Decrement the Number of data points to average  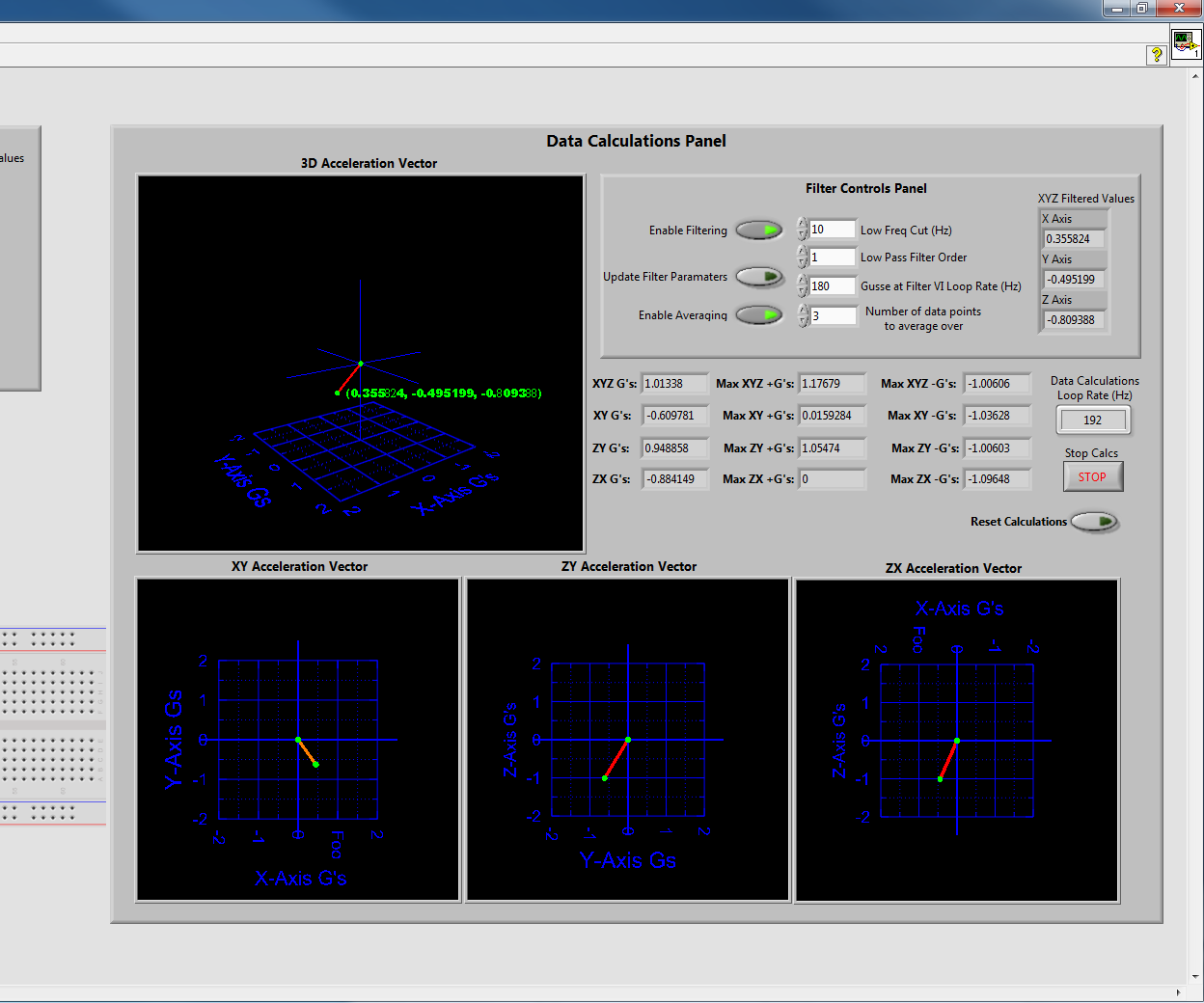(802, 319)
